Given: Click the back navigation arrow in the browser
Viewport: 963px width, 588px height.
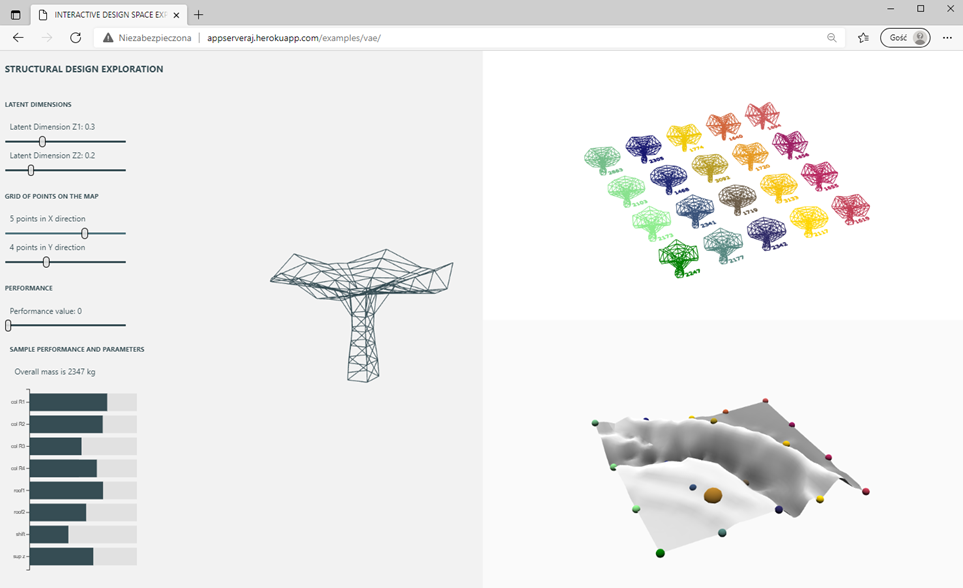Looking at the screenshot, I should (17, 37).
